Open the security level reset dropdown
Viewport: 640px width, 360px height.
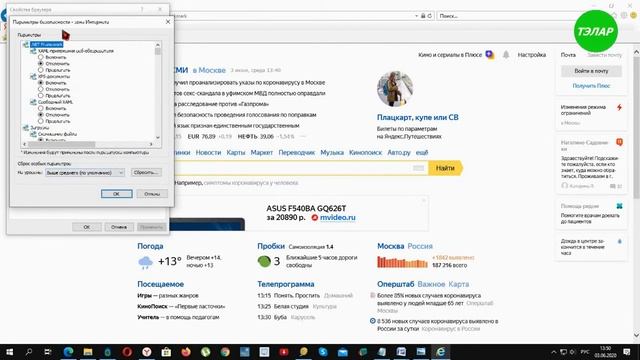85,173
